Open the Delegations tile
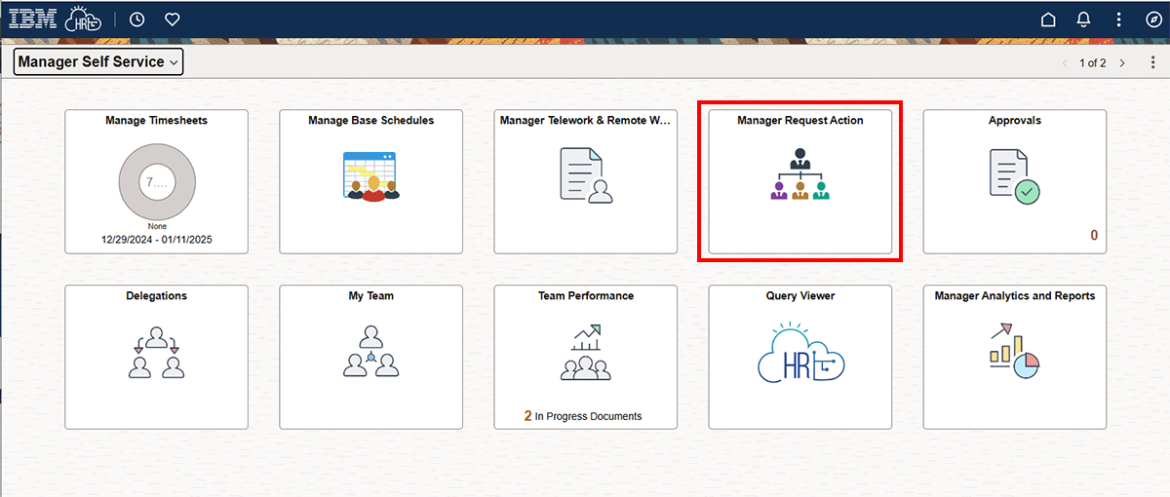 click(x=156, y=357)
